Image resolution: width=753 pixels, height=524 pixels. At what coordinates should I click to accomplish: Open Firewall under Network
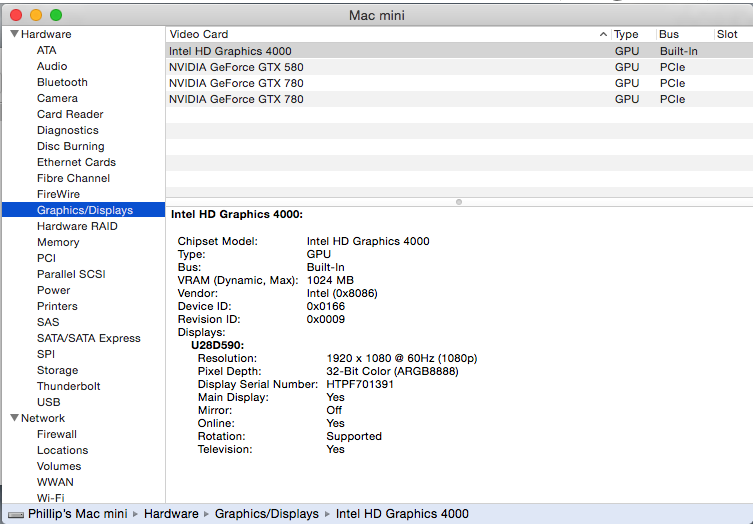point(57,434)
